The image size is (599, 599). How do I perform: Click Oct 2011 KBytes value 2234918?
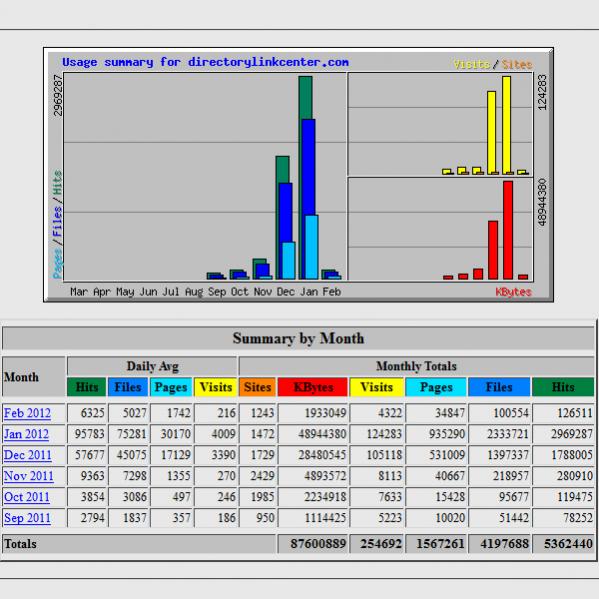coord(325,497)
